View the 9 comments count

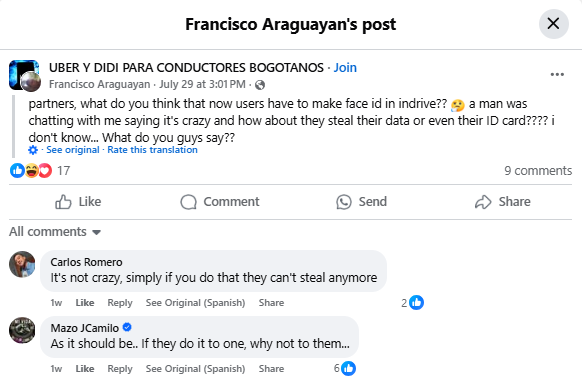click(538, 171)
